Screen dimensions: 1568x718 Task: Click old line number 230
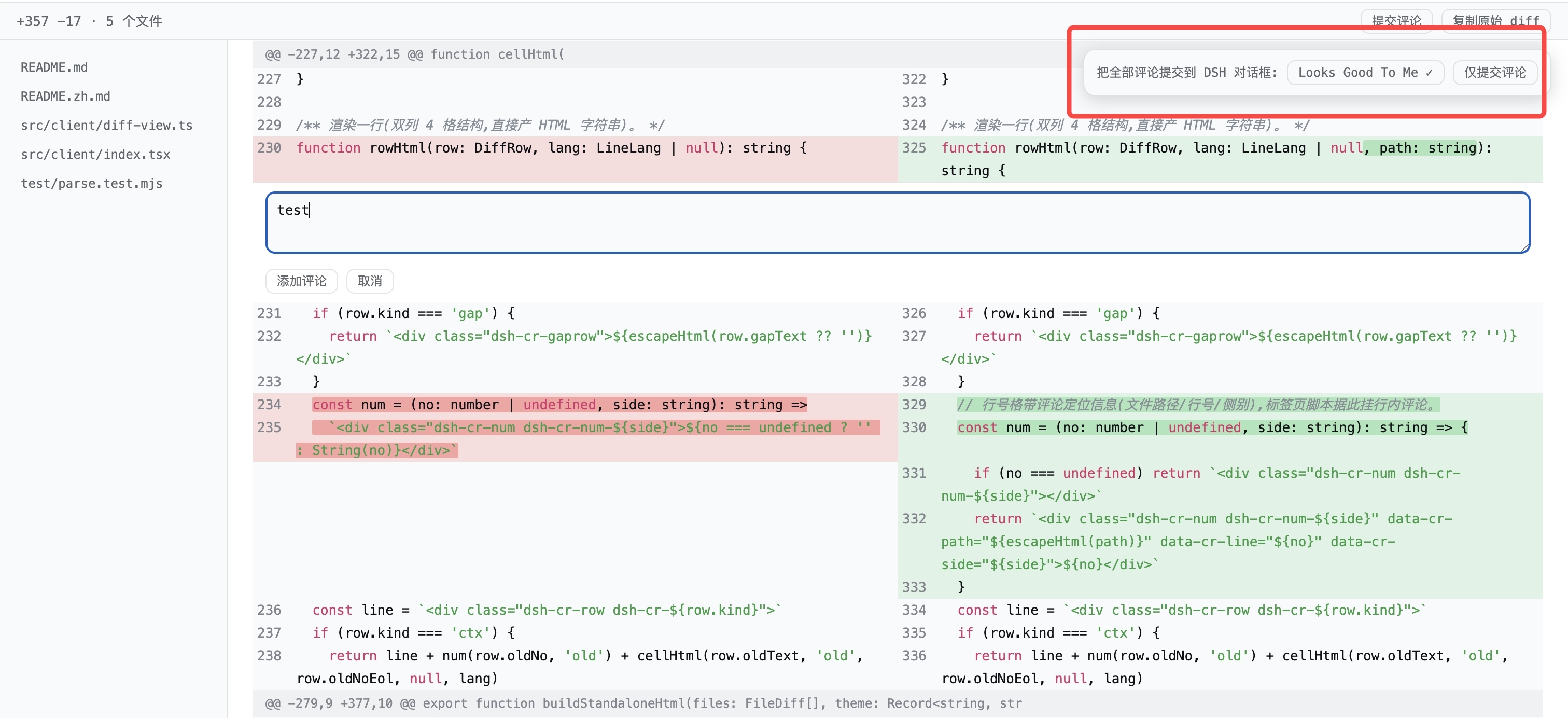pos(269,148)
